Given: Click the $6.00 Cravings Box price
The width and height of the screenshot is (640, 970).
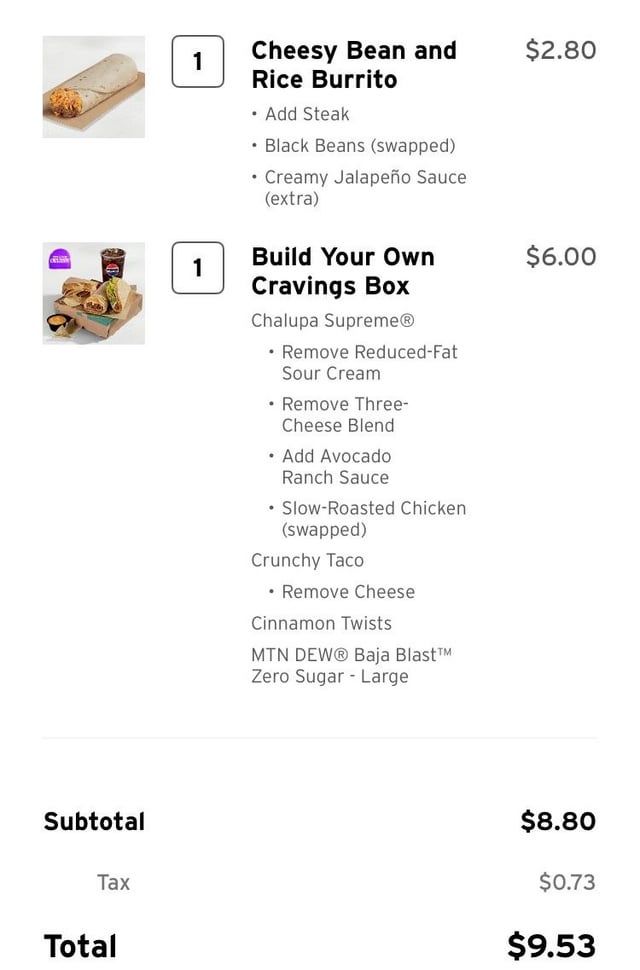Looking at the screenshot, I should 560,256.
